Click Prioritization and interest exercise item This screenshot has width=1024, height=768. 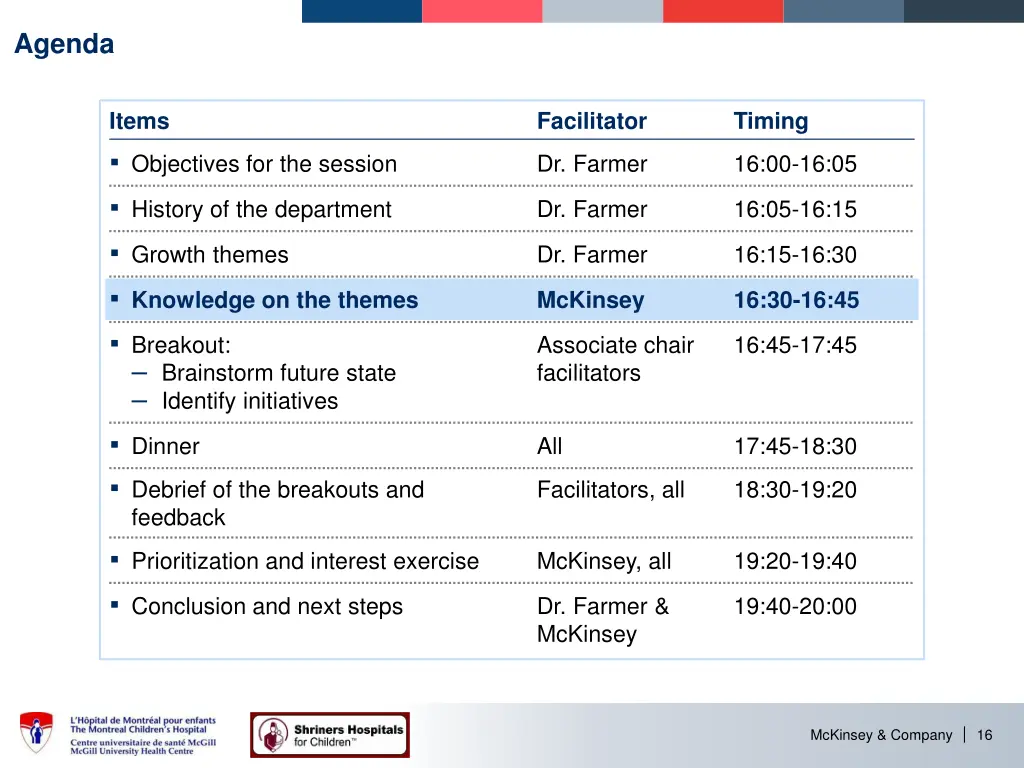(x=305, y=561)
